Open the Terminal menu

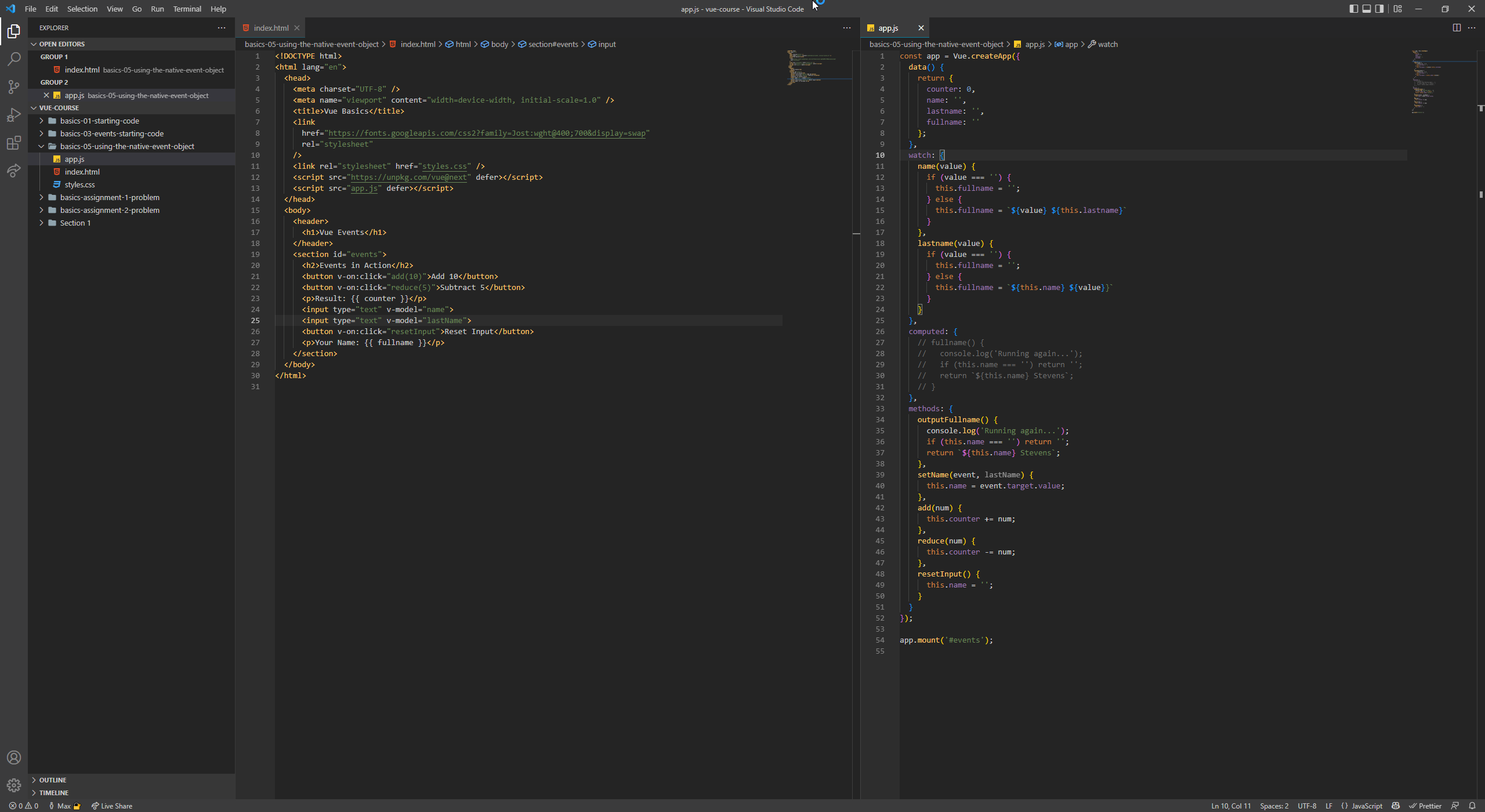[x=187, y=9]
